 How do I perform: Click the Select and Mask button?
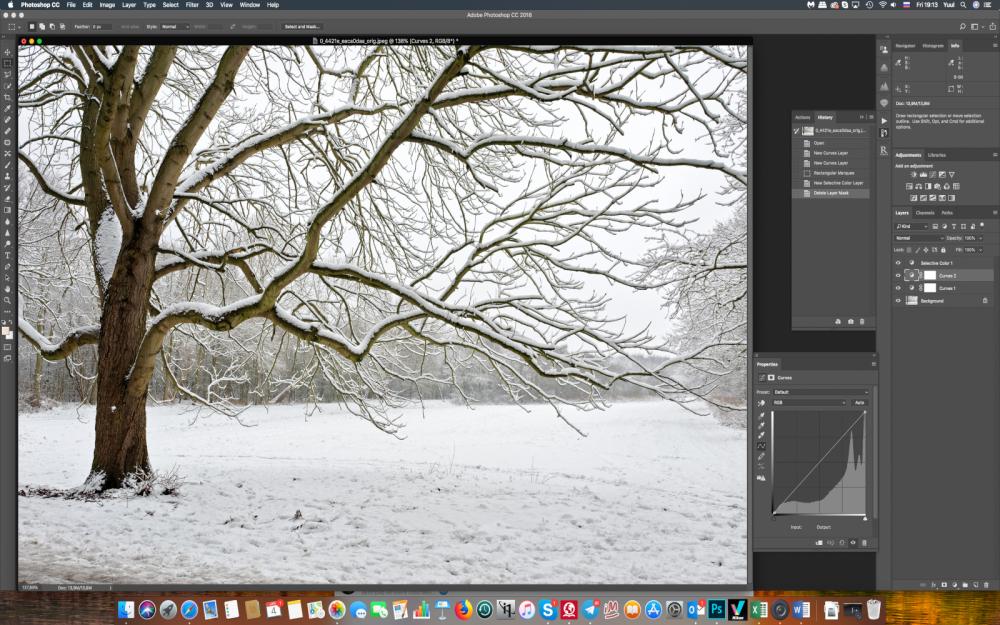[x=302, y=27]
